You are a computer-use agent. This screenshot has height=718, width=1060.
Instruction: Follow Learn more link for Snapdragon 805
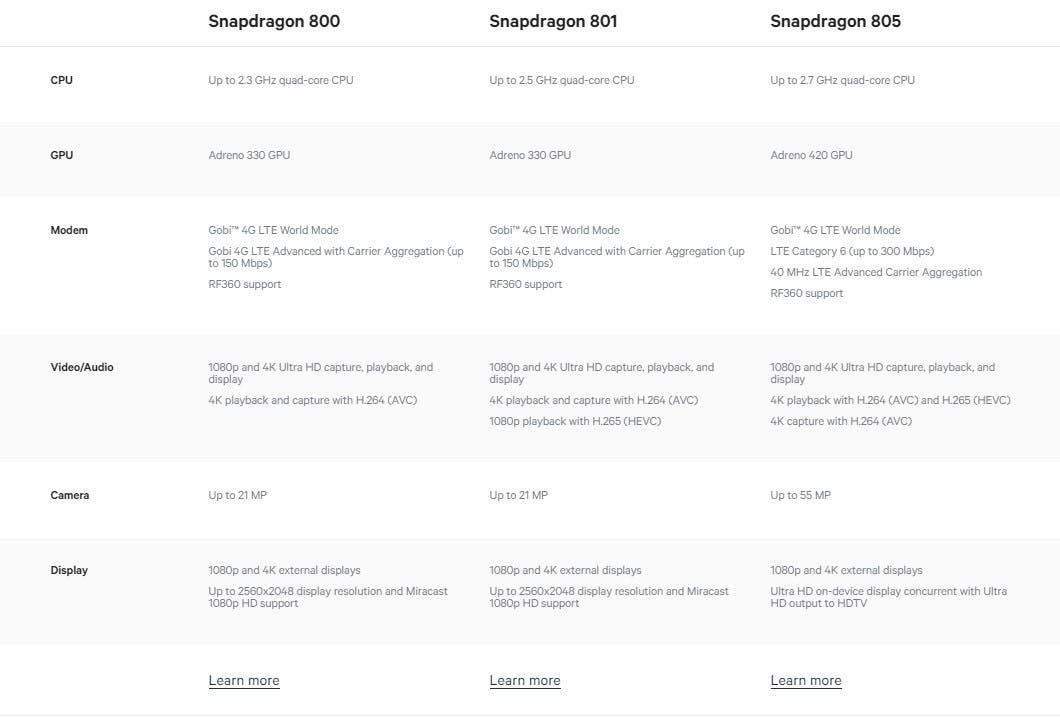[x=806, y=681]
